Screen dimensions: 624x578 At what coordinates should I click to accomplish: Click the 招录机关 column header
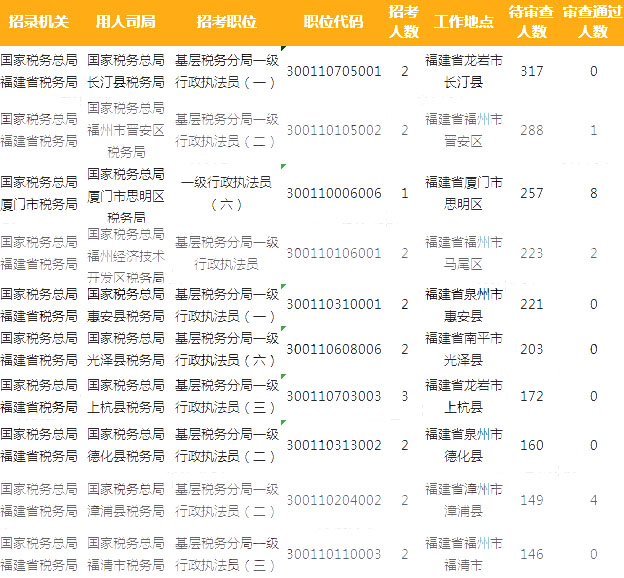39,22
